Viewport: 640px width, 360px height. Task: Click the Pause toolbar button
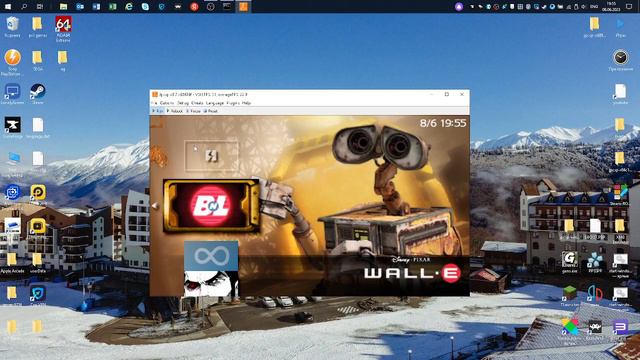click(x=193, y=111)
